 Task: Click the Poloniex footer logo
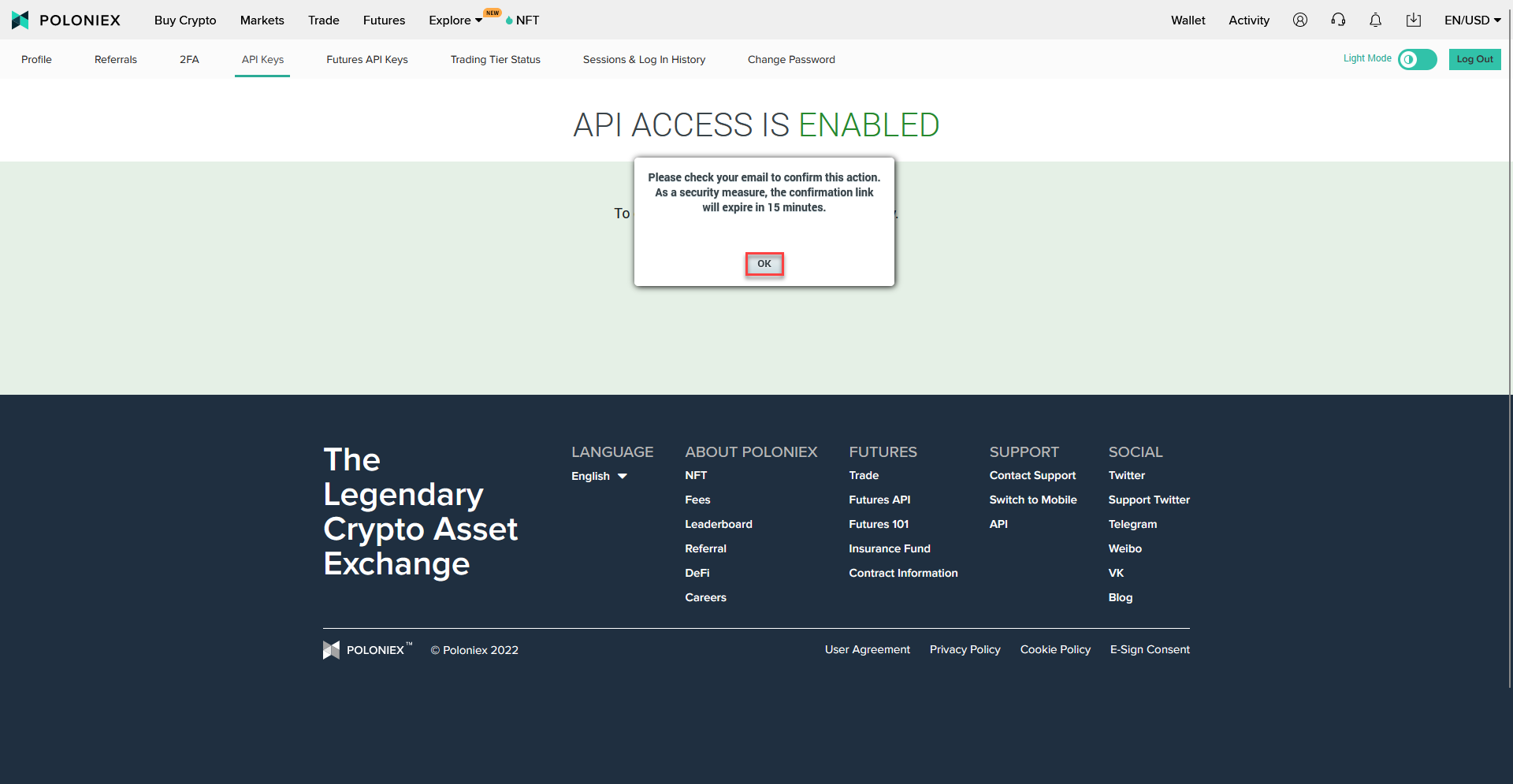tap(367, 650)
